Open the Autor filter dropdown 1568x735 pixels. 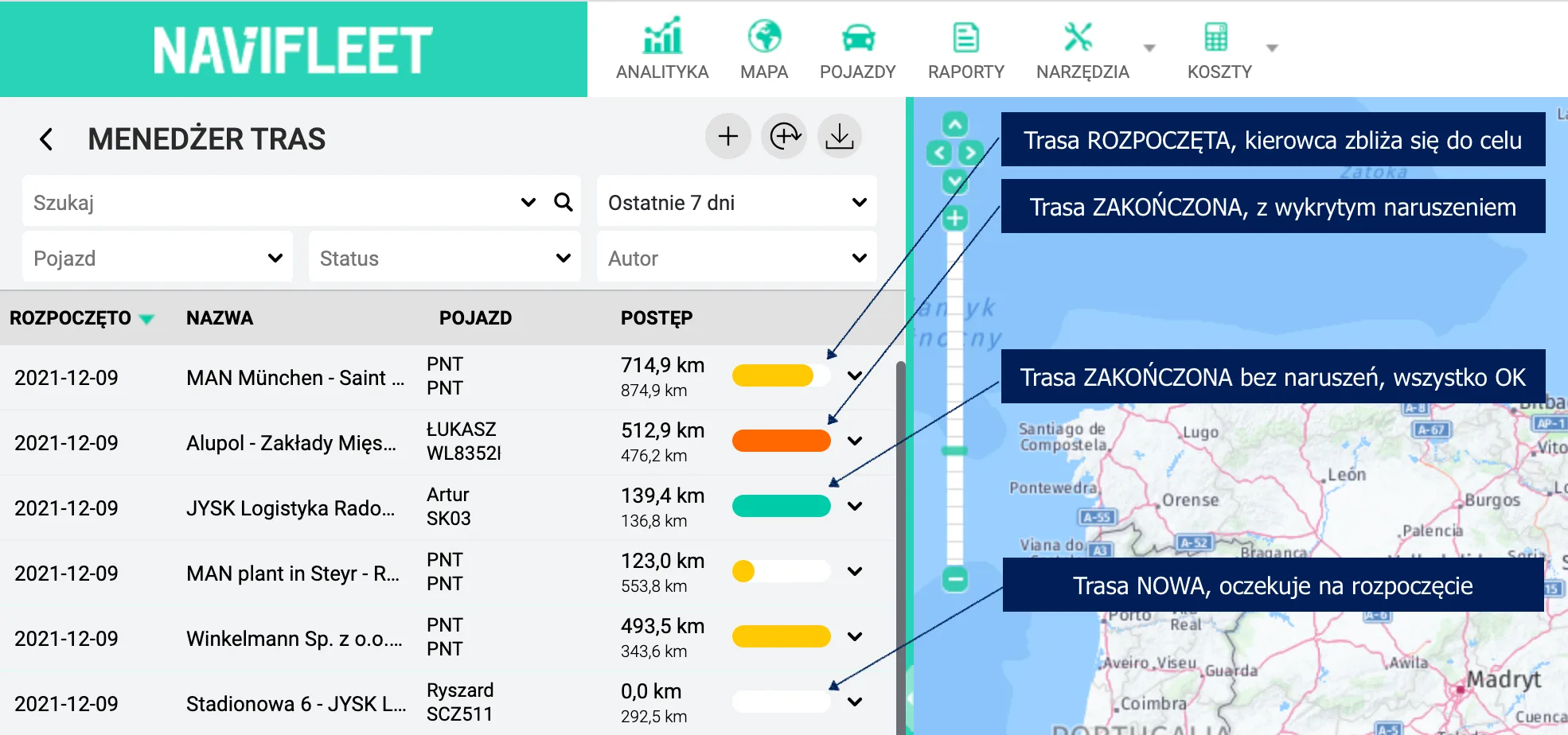pos(737,257)
